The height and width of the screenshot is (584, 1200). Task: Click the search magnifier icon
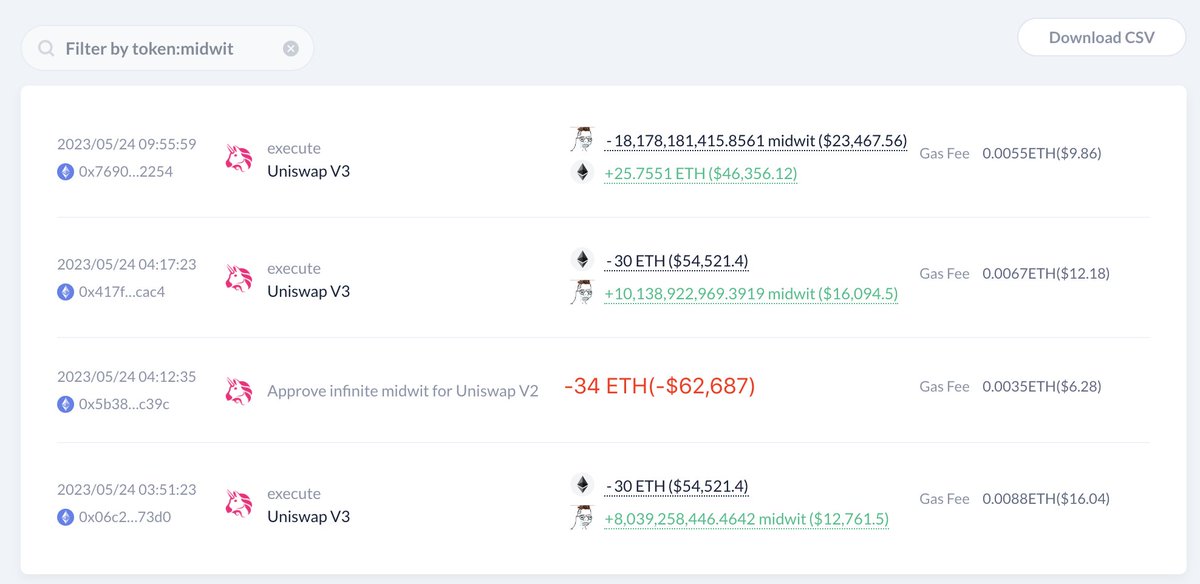(x=46, y=48)
